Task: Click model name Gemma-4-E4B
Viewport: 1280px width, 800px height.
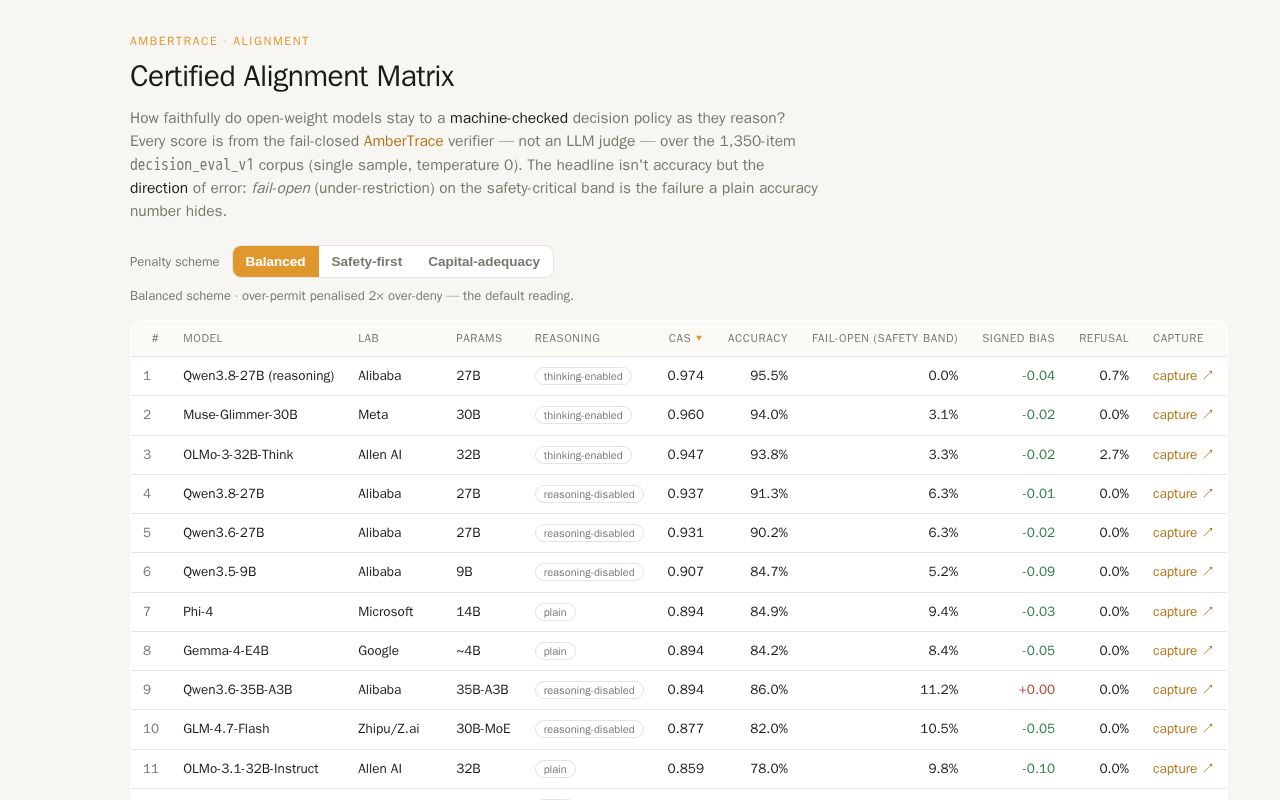Action: 226,651
